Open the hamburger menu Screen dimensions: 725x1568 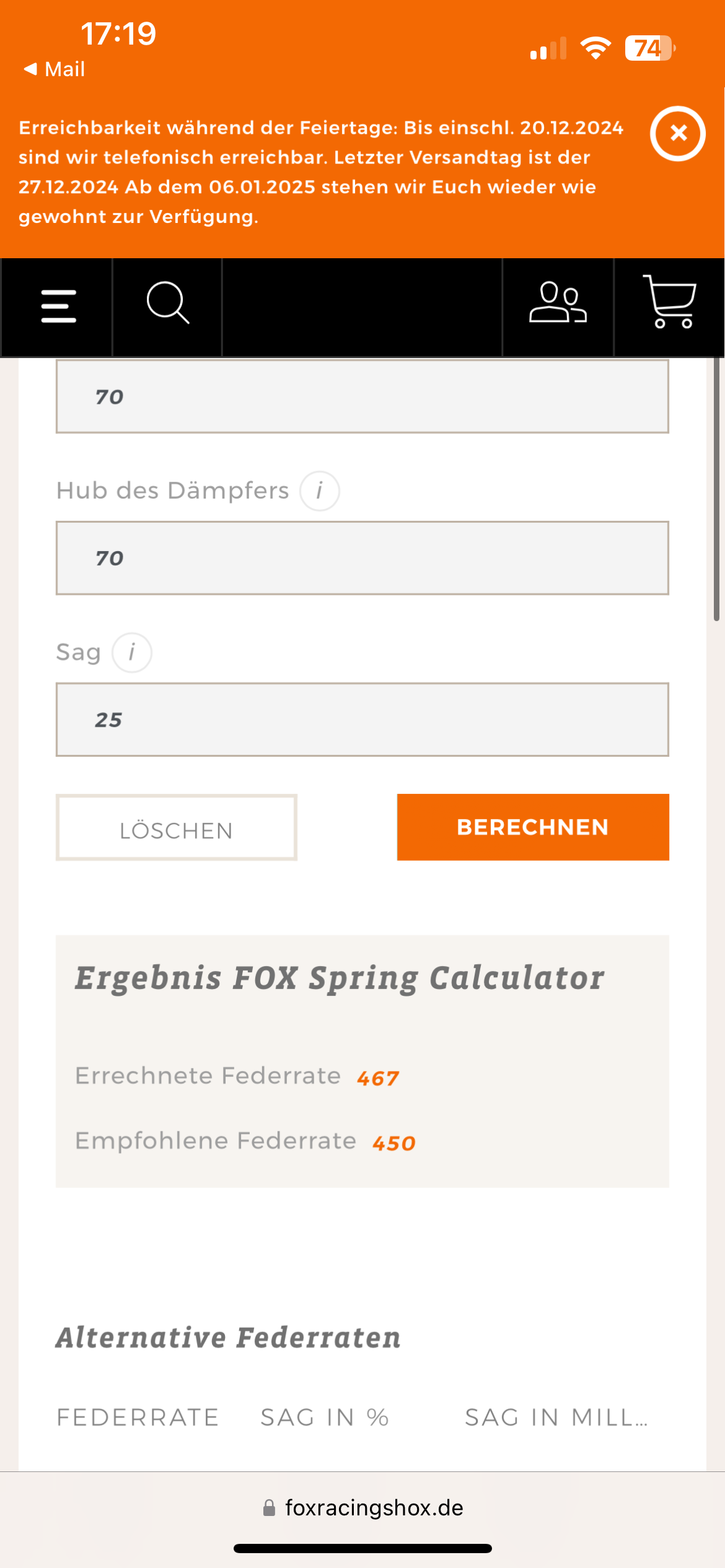tap(58, 307)
